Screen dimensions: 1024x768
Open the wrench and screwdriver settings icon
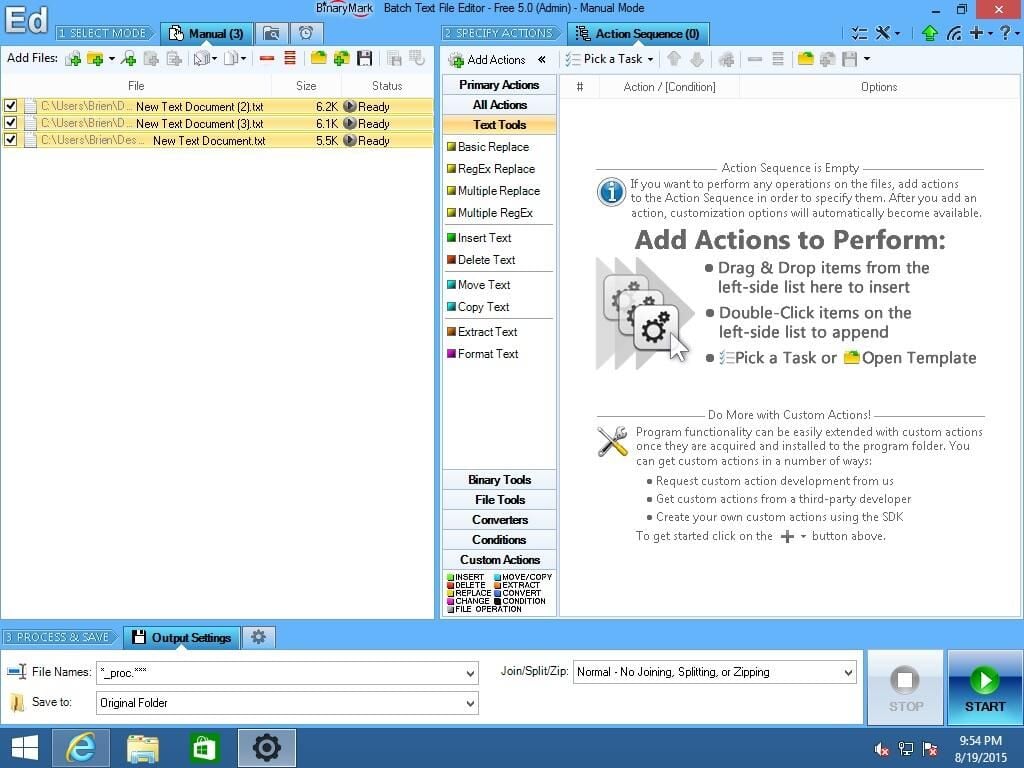pos(883,33)
